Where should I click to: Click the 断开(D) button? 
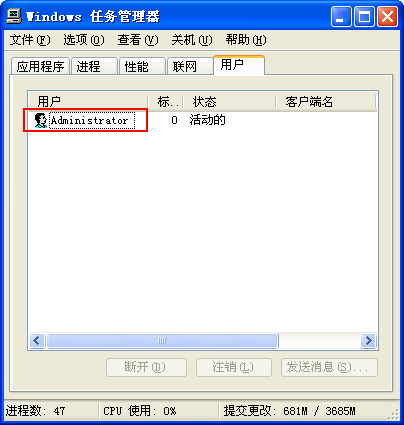pos(146,367)
